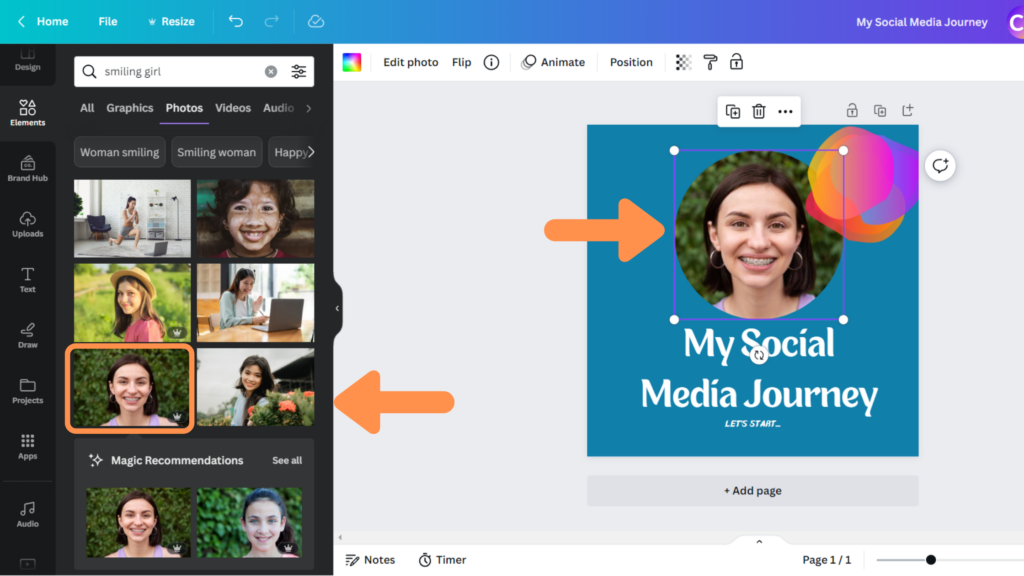Screen dimensions: 1024x576
Task: Switch to the All tab
Action: pyautogui.click(x=87, y=108)
